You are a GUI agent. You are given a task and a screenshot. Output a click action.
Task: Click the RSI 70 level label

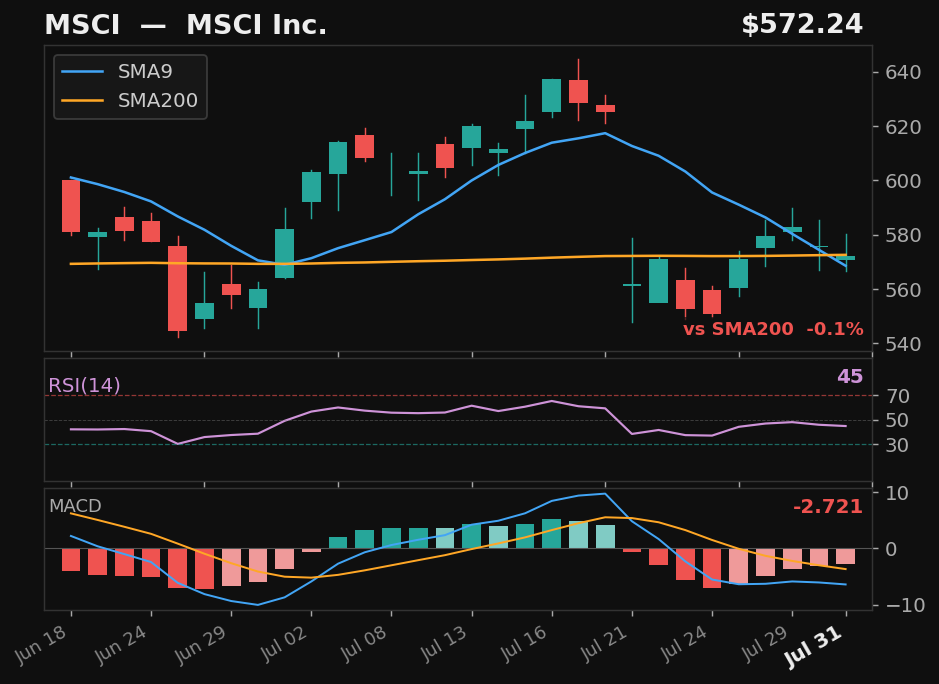[x=898, y=396]
